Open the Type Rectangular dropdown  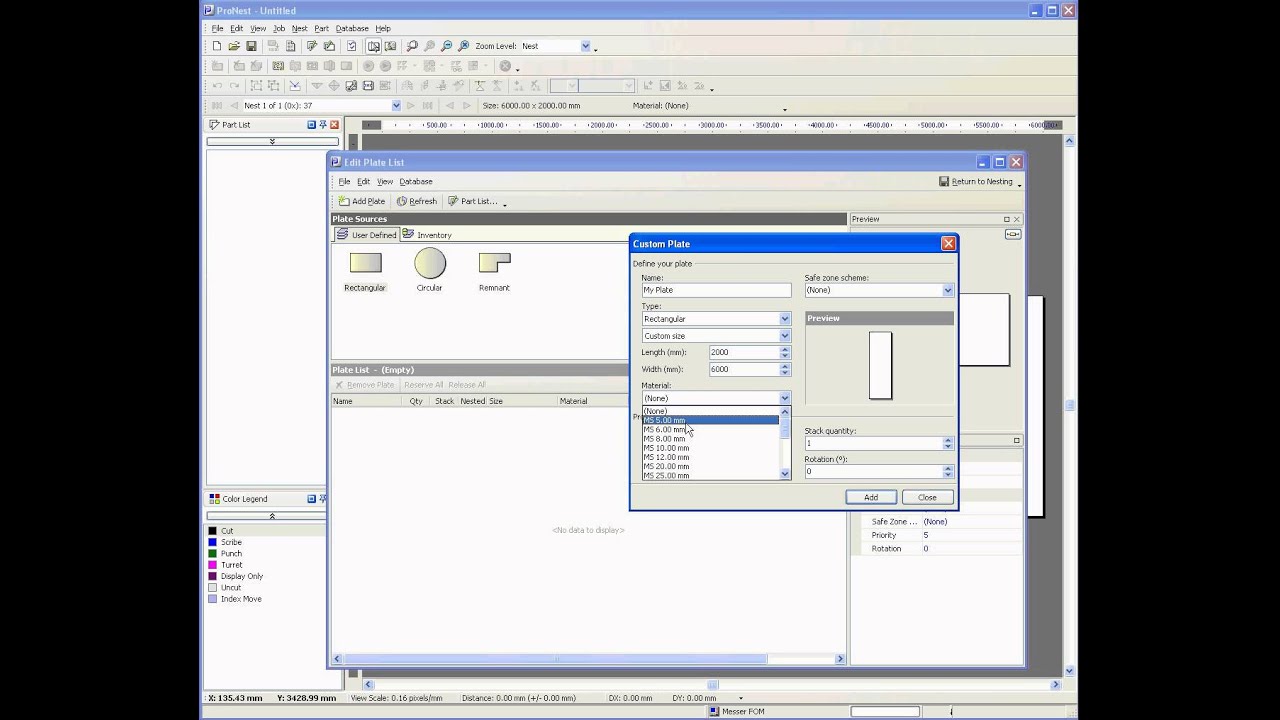785,319
